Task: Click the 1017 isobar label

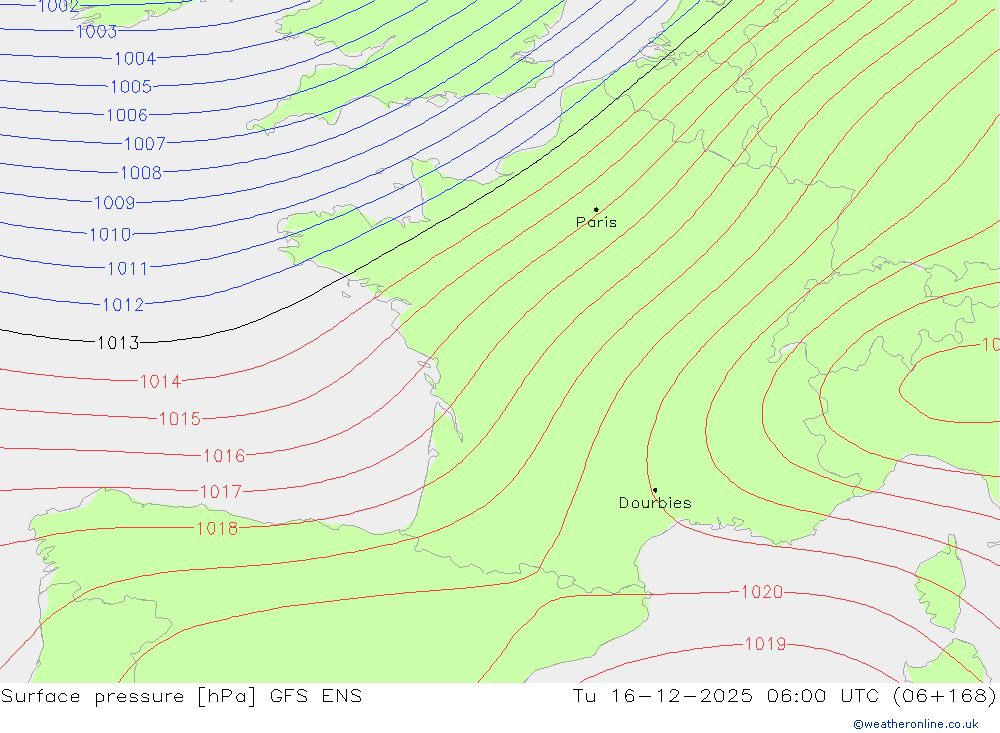Action: pyautogui.click(x=221, y=492)
